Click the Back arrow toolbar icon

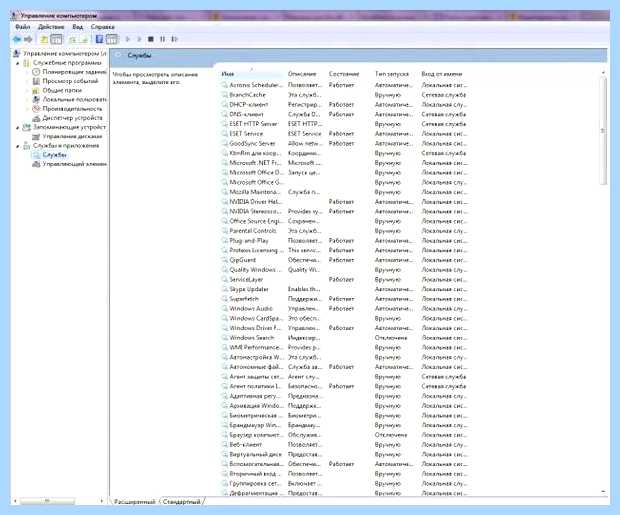[x=17, y=39]
